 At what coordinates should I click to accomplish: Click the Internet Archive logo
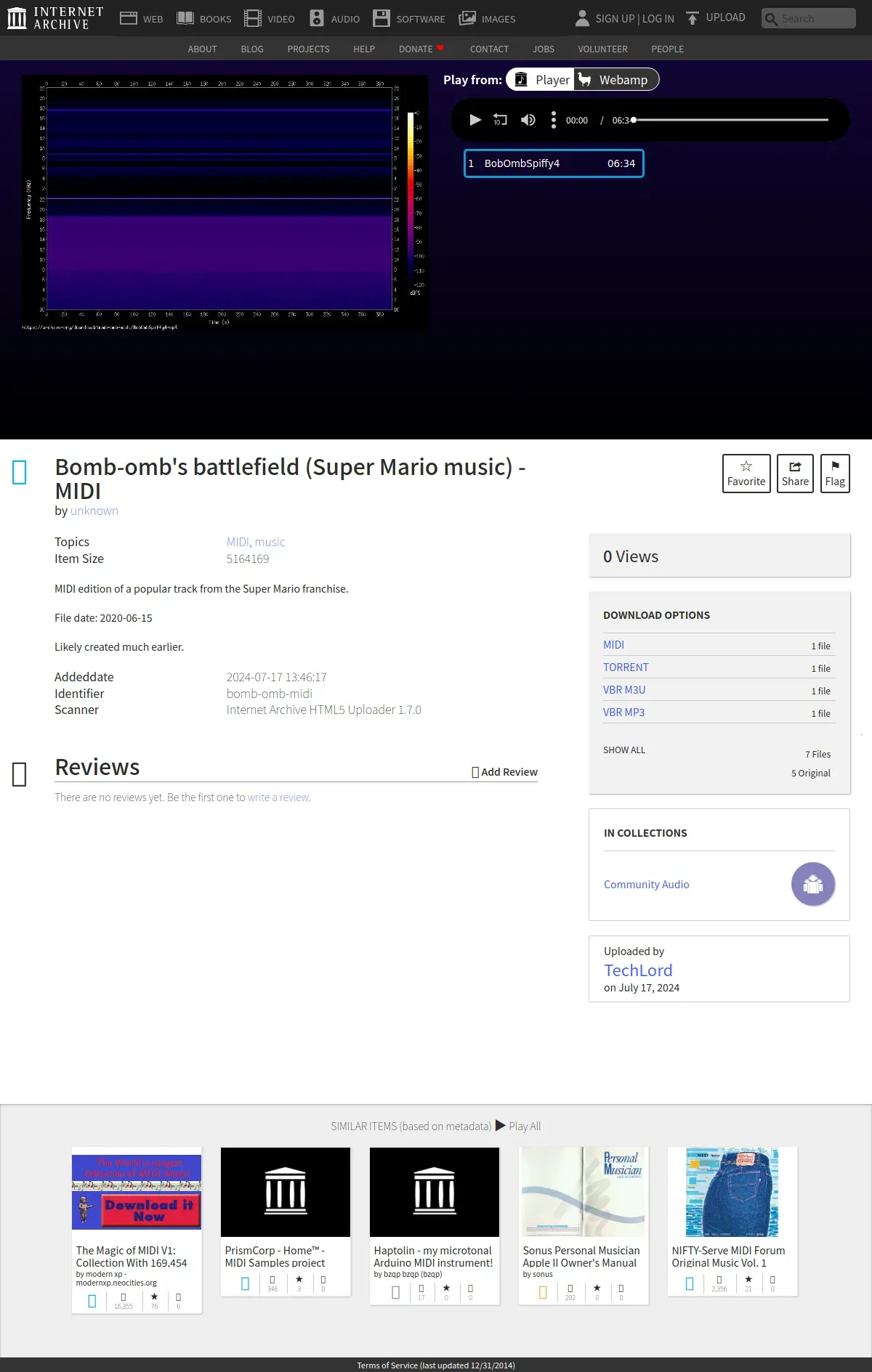[x=55, y=18]
